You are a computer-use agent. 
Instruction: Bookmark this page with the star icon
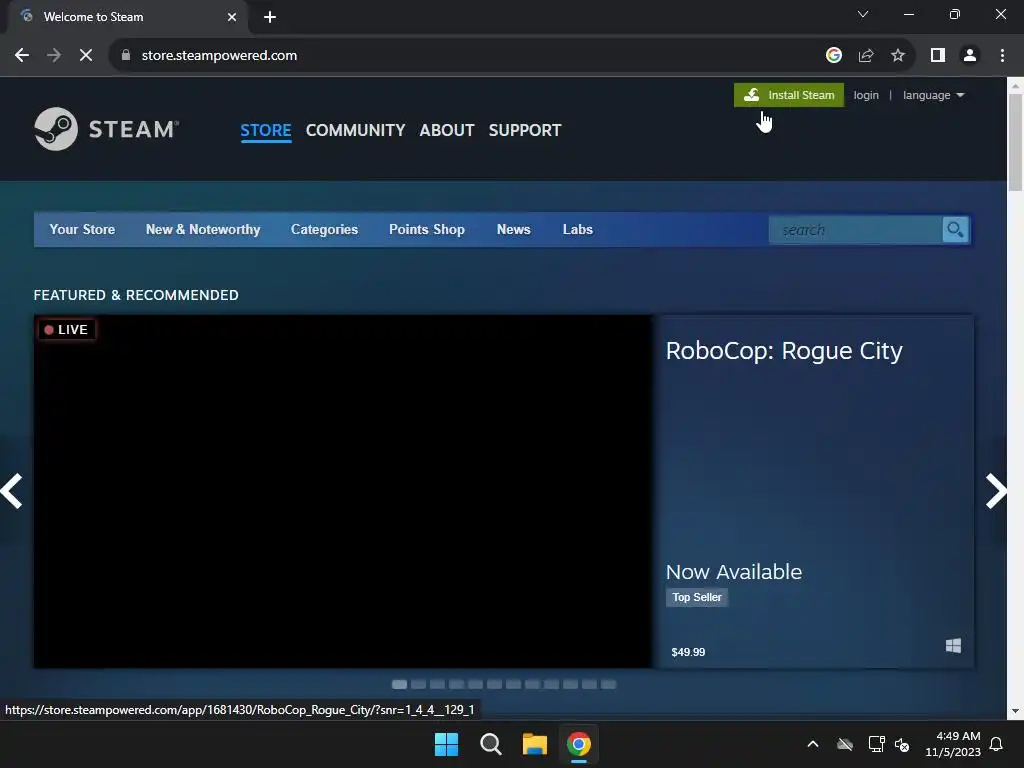(898, 56)
